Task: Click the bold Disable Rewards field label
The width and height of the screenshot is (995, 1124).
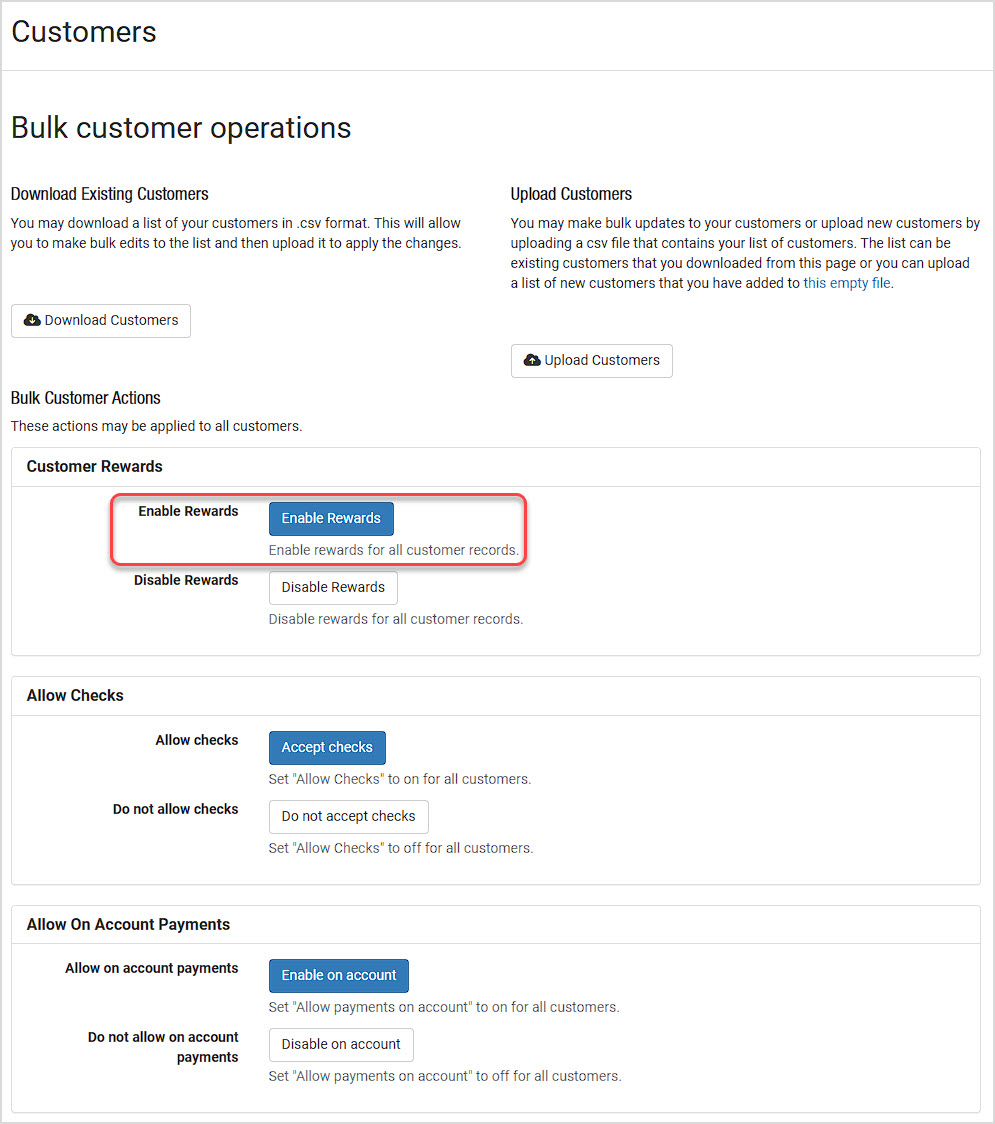Action: [x=186, y=580]
